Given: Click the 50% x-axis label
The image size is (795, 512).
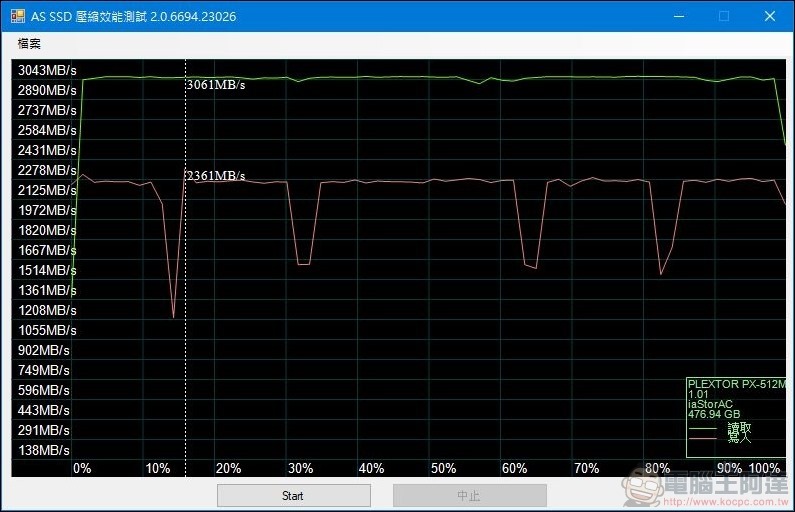Looking at the screenshot, I should coord(443,468).
